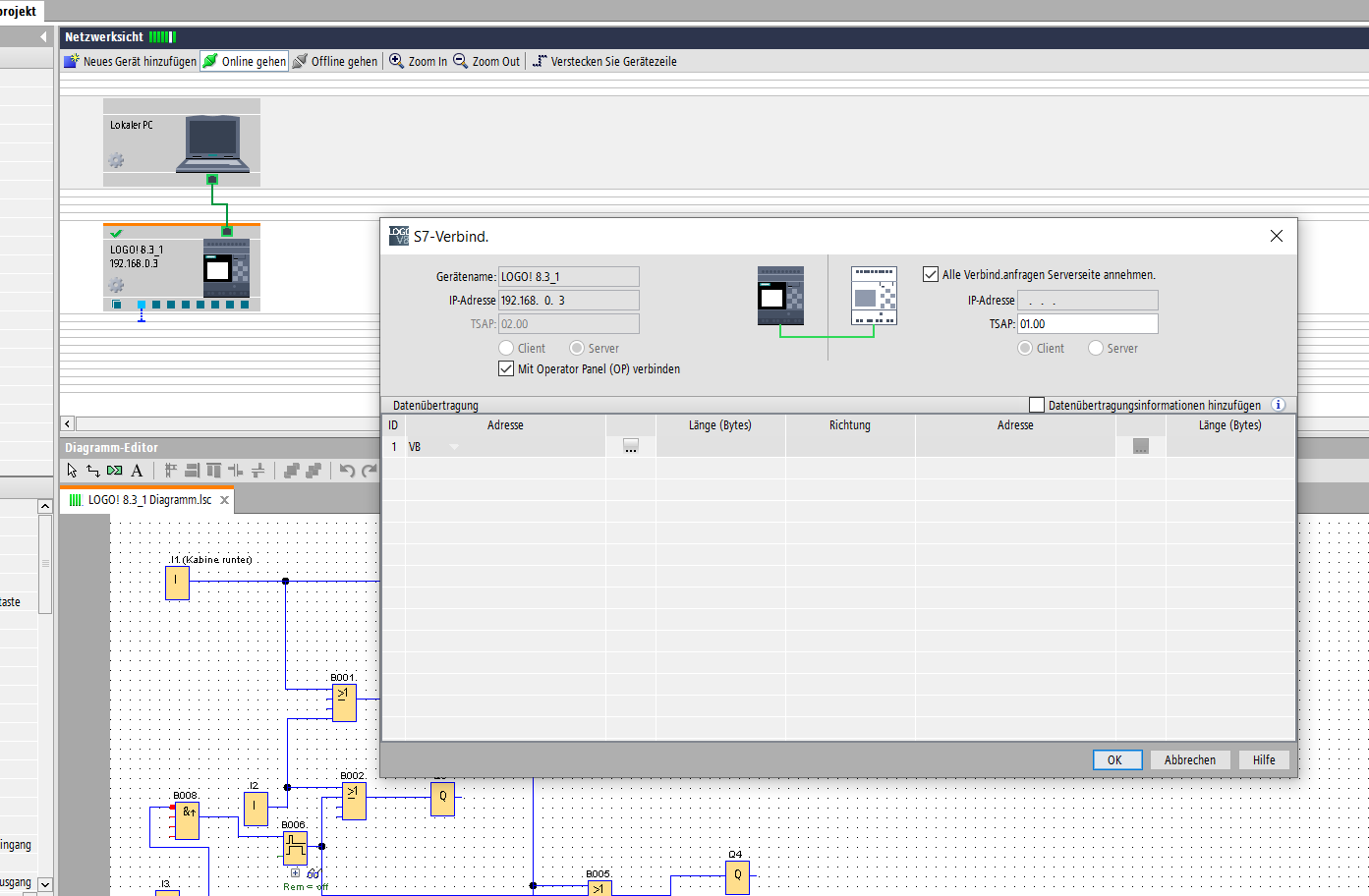Collapse the left panel with the arrow
This screenshot has width=1369, height=896.
point(43,36)
